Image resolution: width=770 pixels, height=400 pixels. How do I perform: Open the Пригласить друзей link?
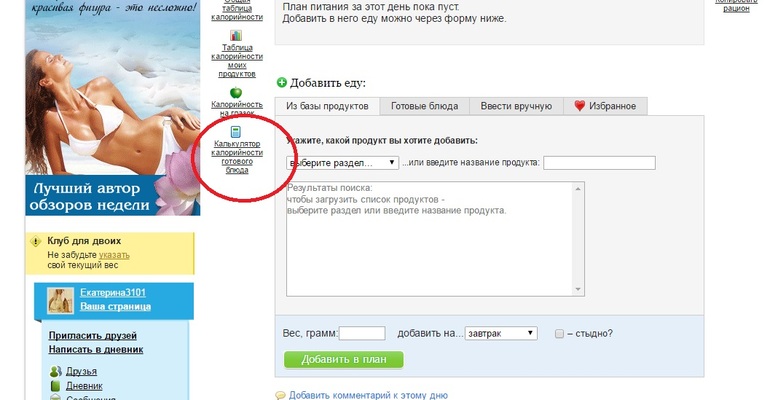tap(93, 336)
